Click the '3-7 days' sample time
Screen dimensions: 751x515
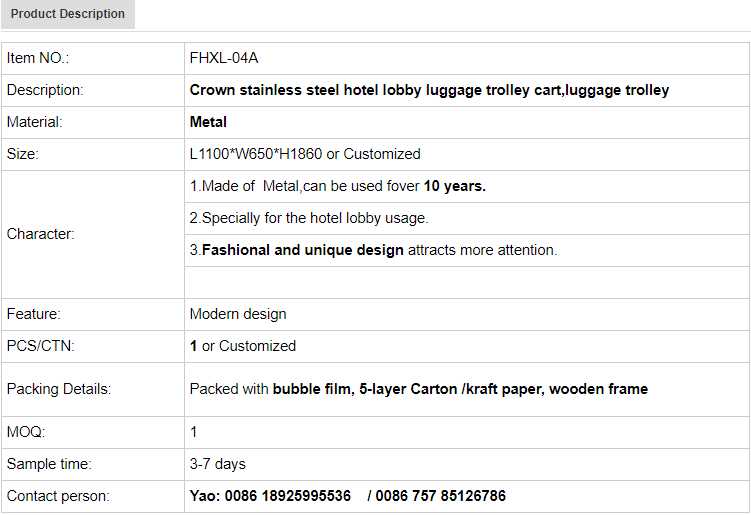tap(217, 464)
